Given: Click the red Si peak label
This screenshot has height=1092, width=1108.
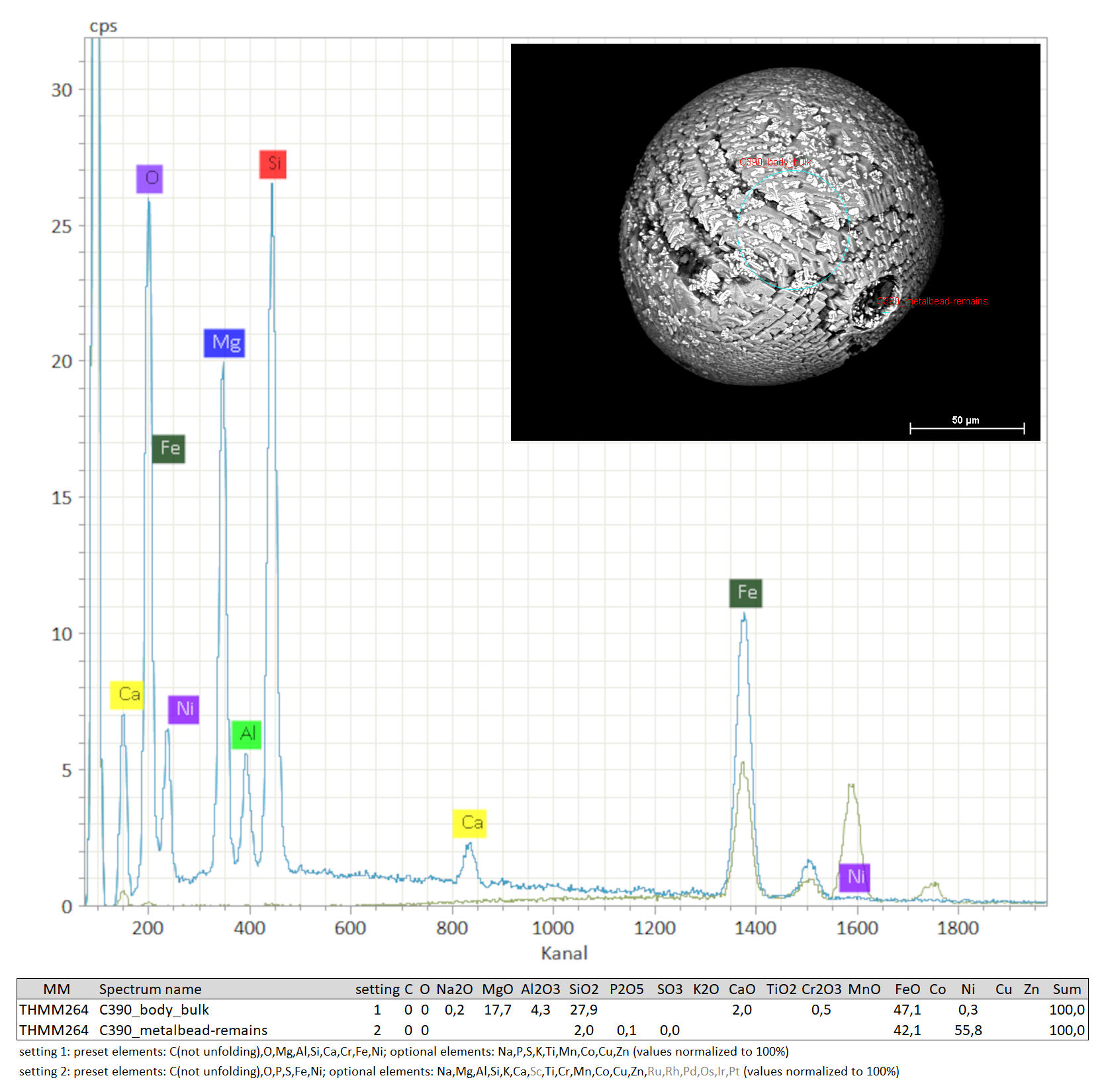Looking at the screenshot, I should click(273, 163).
